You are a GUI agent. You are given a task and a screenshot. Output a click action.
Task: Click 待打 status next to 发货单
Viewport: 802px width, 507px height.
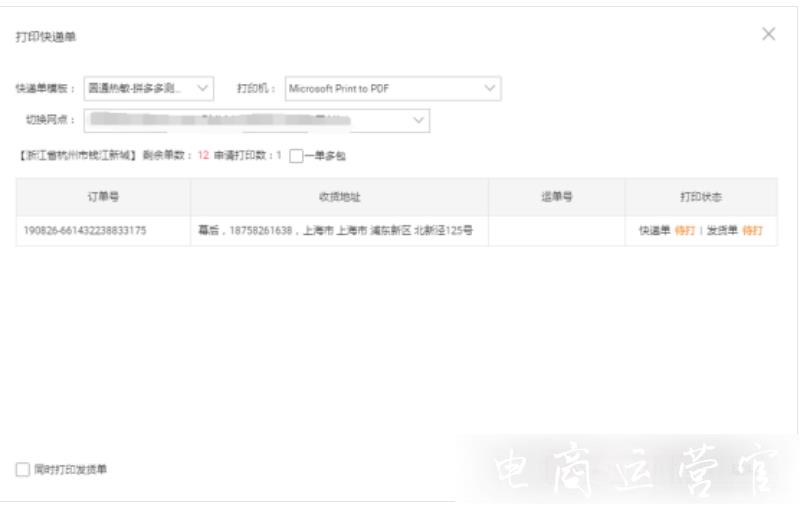point(751,231)
